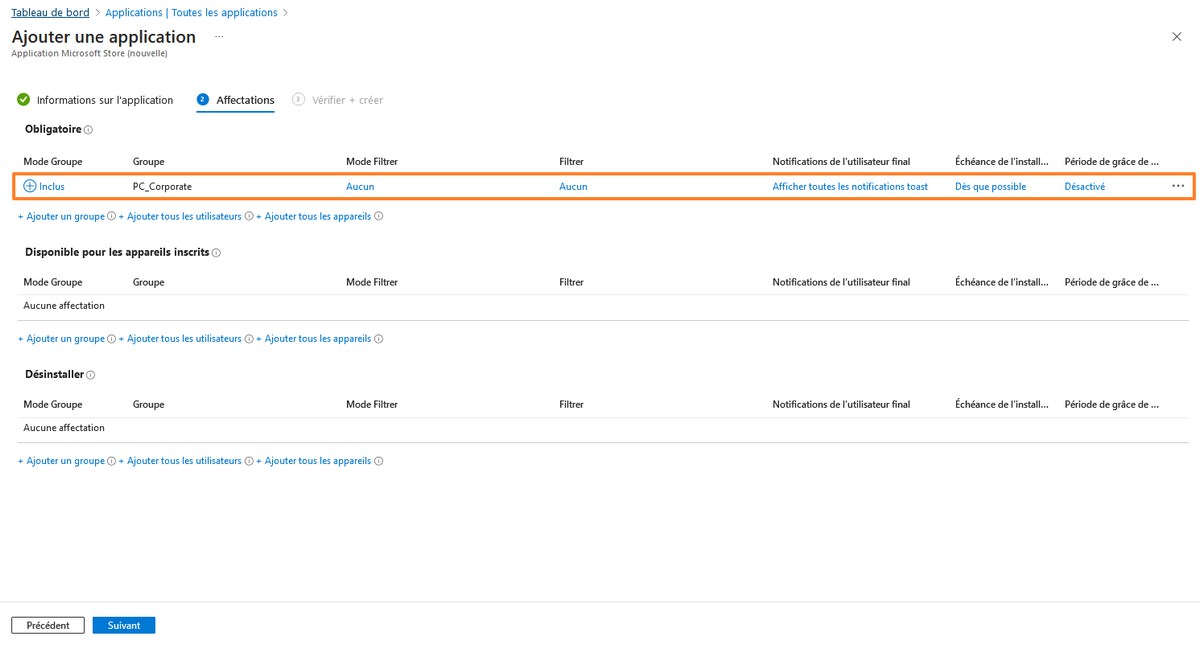Click Ajouter tous les utilisateurs under Obligatoire

[x=180, y=216]
